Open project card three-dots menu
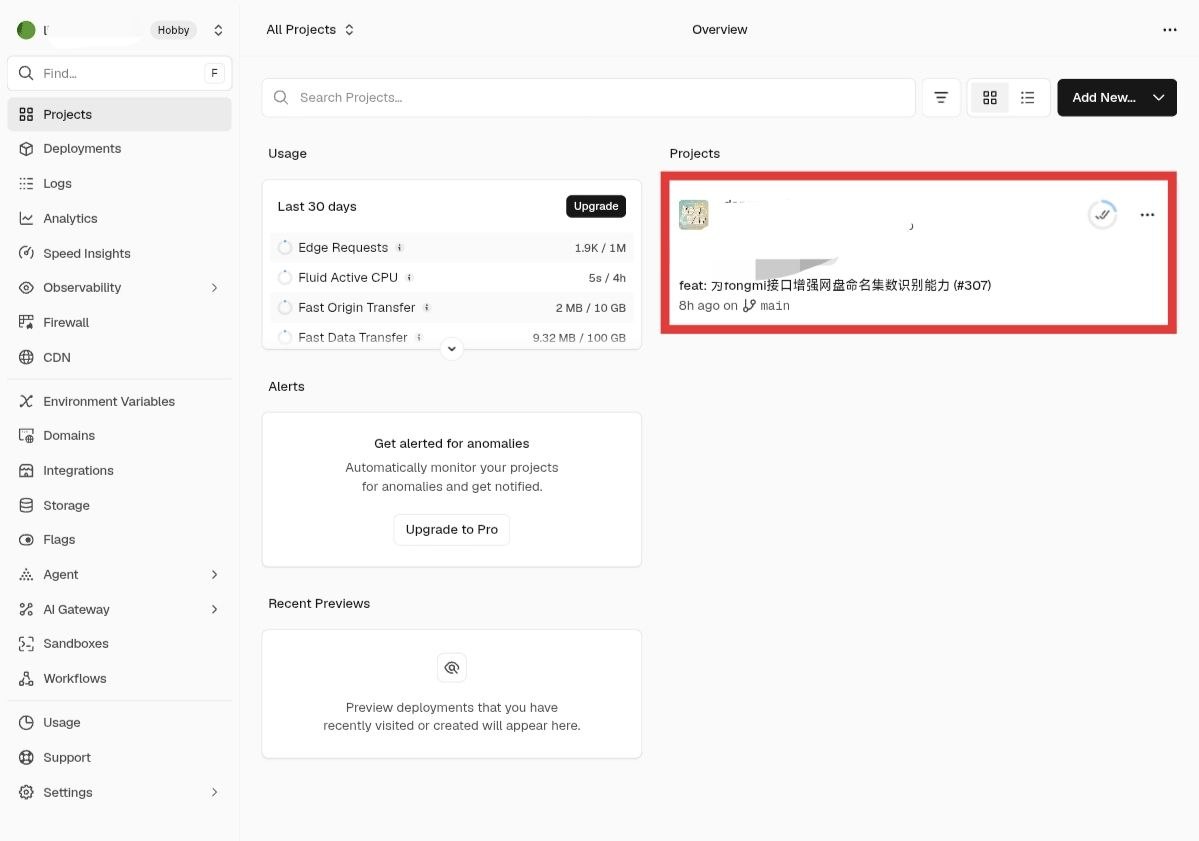Screen dimensions: 1199x841 coord(1147,215)
